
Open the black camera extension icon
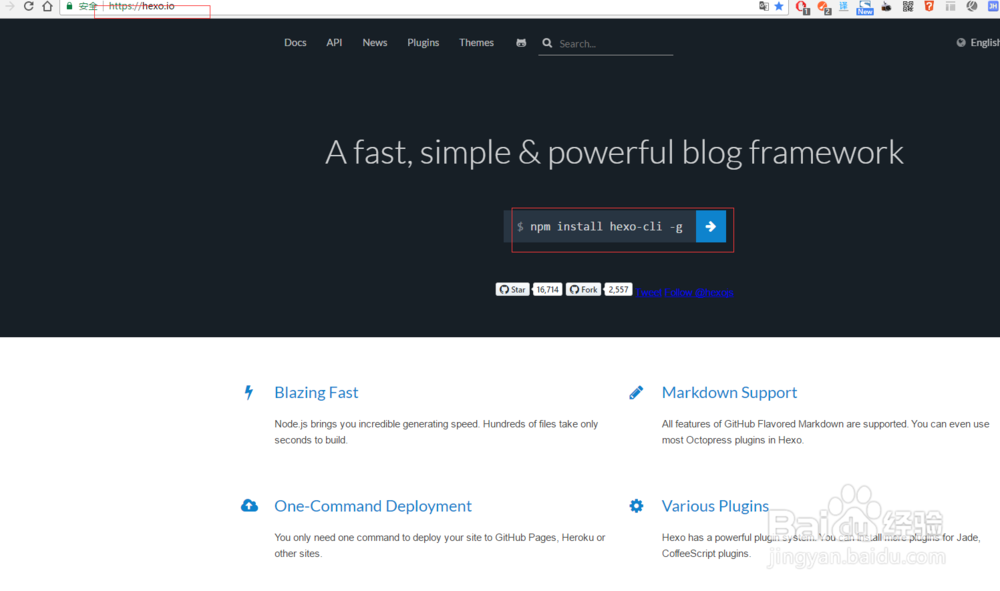click(x=886, y=6)
